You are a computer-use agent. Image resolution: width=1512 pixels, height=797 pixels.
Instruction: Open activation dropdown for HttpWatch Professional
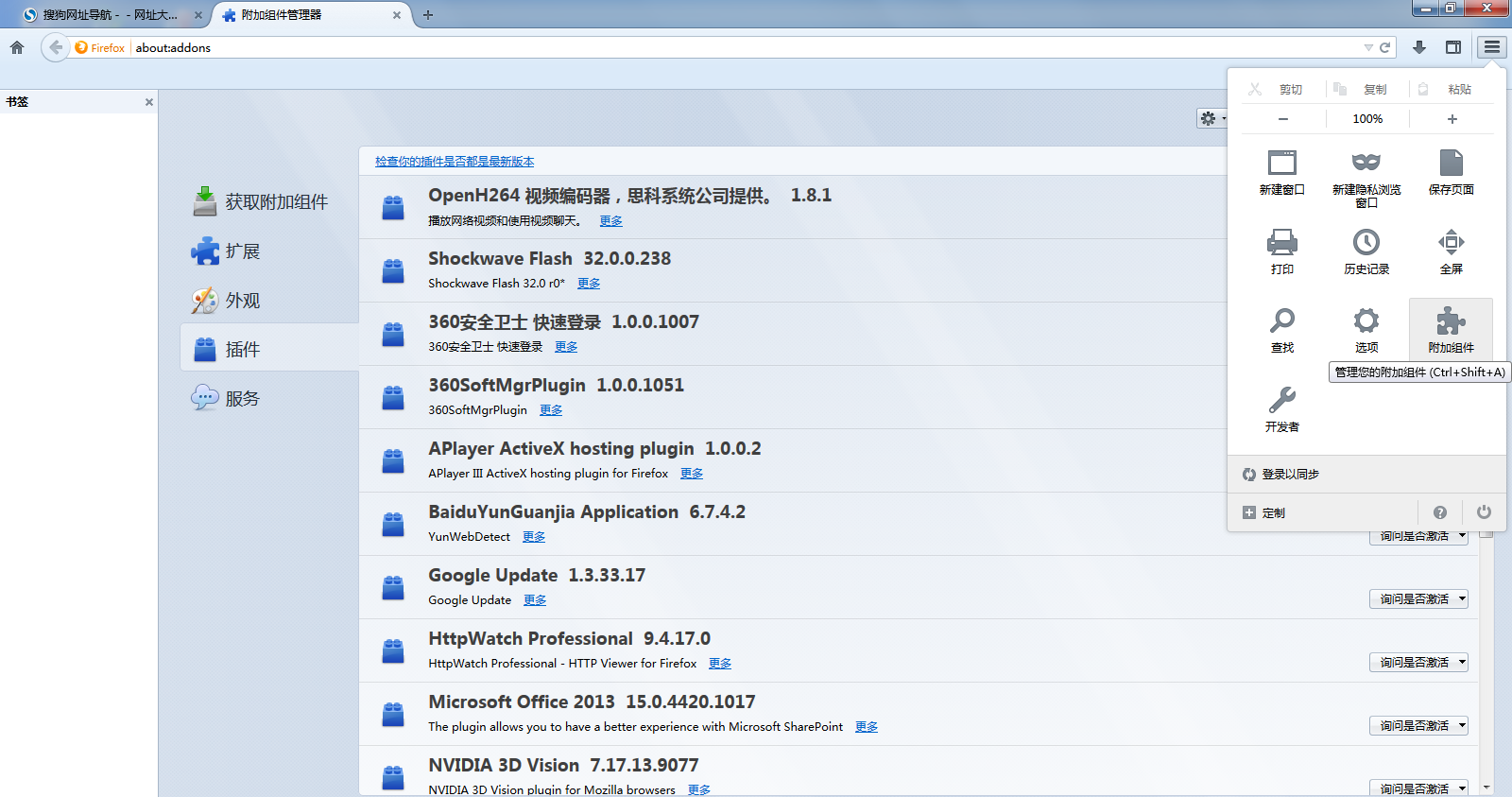click(1418, 662)
